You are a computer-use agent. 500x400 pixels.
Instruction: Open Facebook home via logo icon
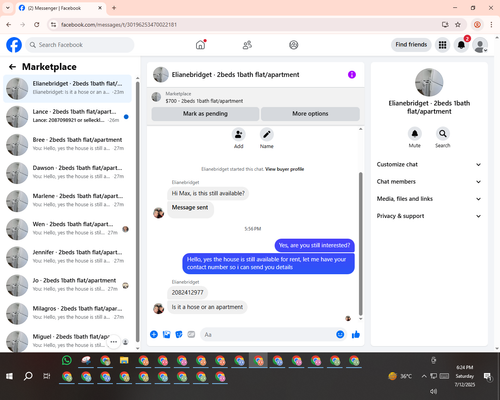14,45
